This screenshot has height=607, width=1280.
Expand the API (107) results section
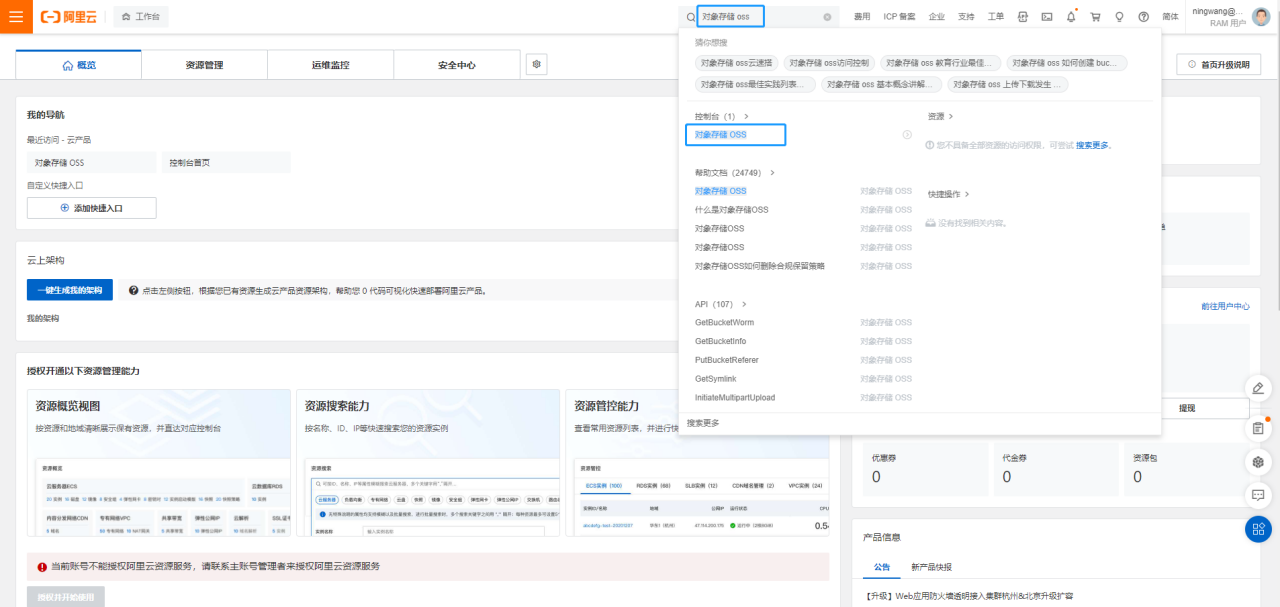point(744,304)
